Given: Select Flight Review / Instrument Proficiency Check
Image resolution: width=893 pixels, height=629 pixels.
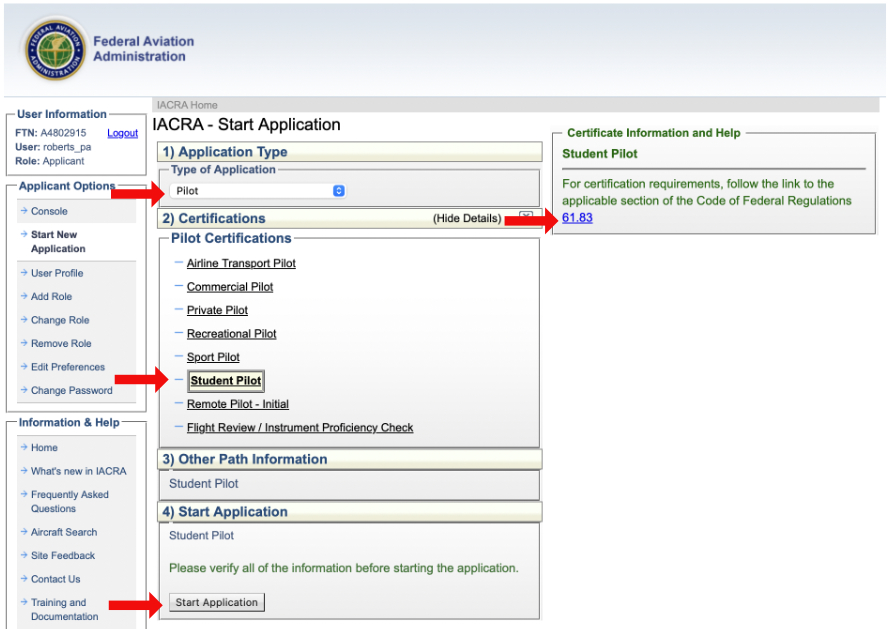Looking at the screenshot, I should click(x=300, y=427).
